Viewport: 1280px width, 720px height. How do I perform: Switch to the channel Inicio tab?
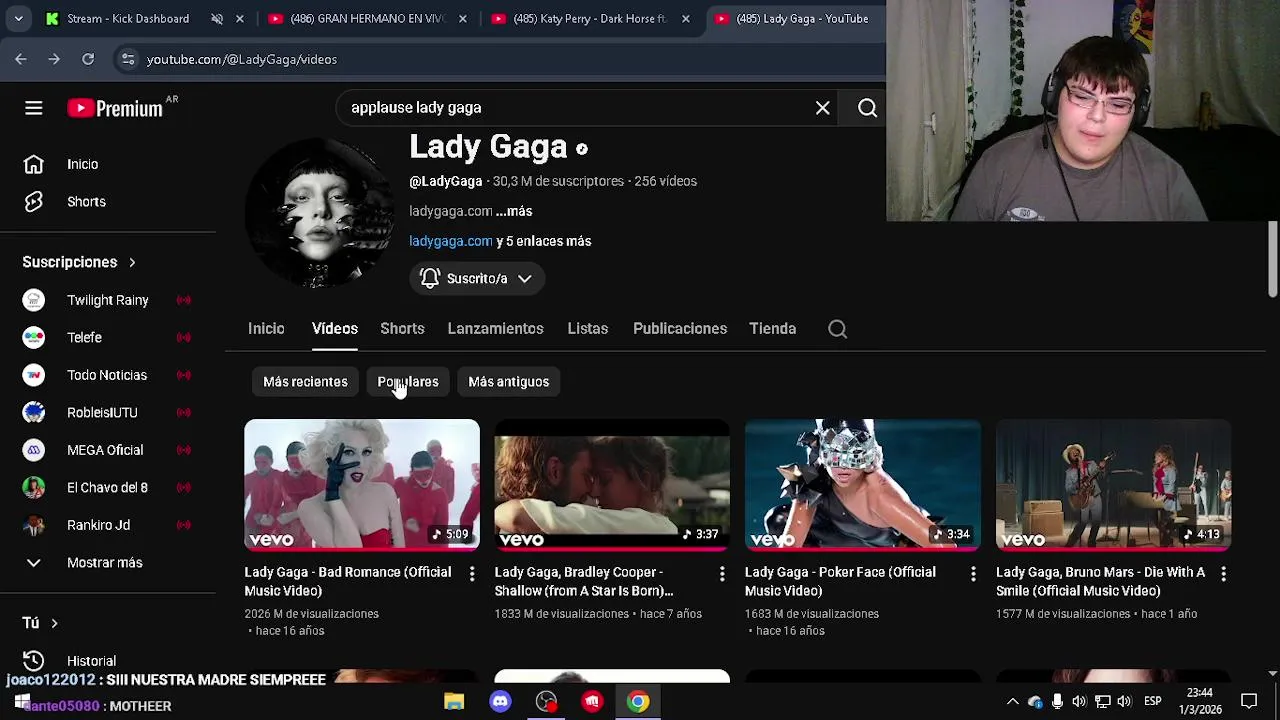pyautogui.click(x=266, y=329)
